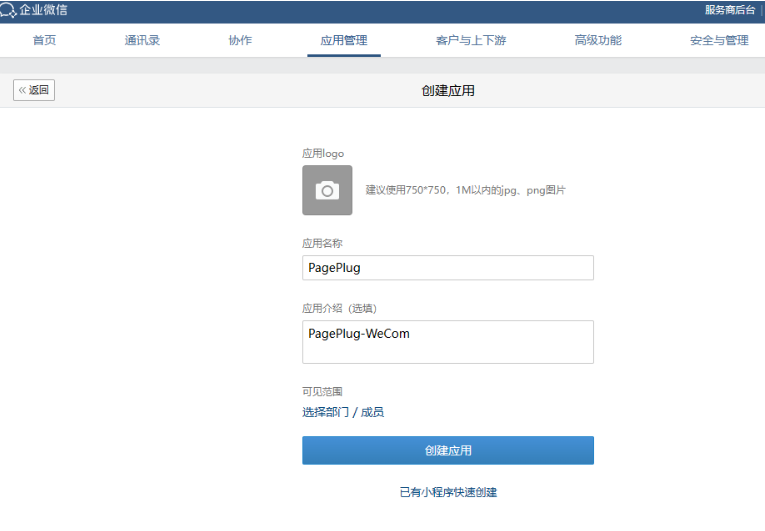Click the 企业微信 logo in header
Image resolution: width=765 pixels, height=531 pixels.
(x=33, y=10)
